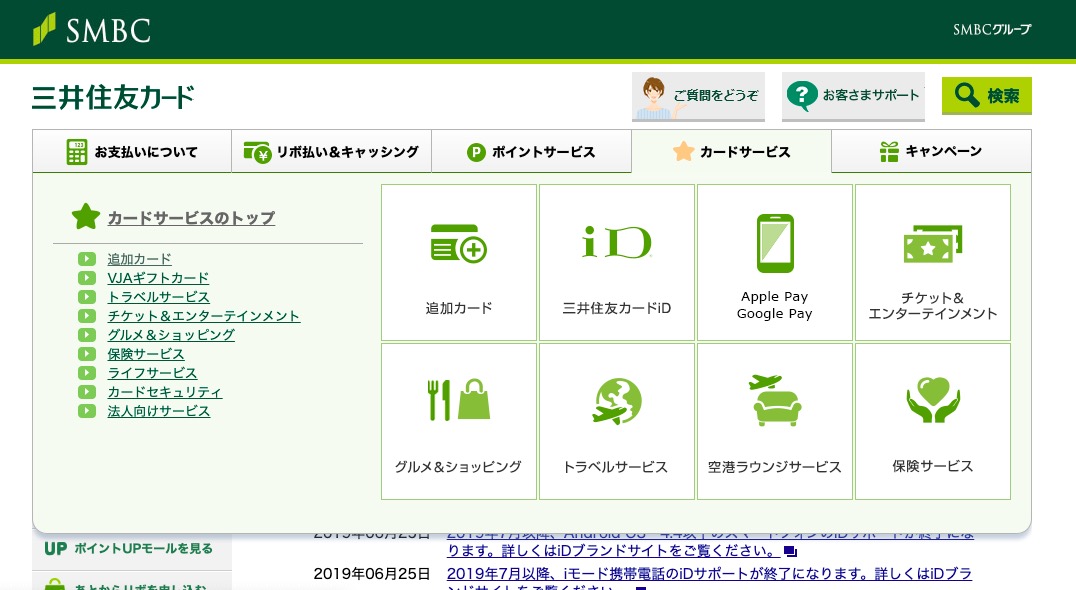
Task: Open カードサービスのトップ link
Action: [x=191, y=218]
